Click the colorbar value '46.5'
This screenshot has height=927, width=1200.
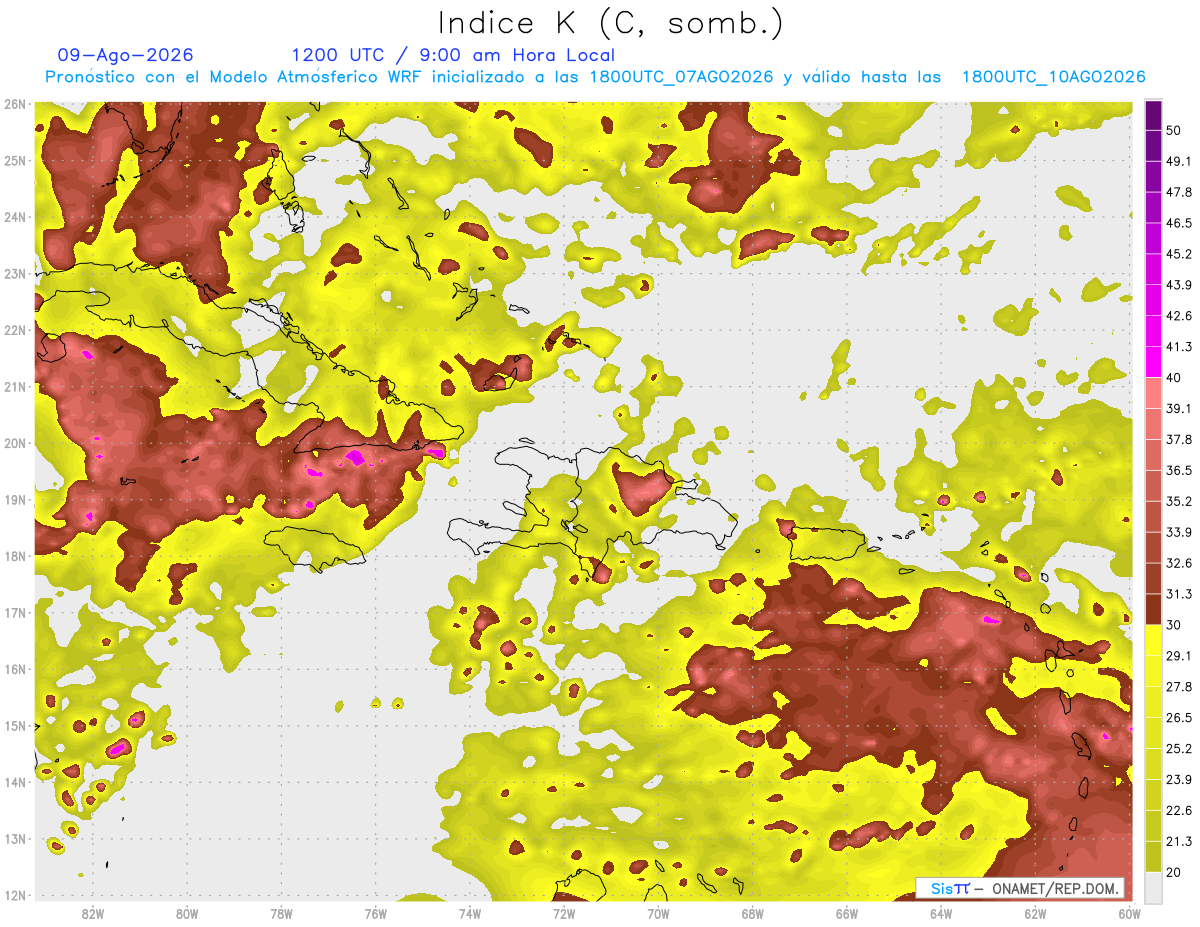pyautogui.click(x=1179, y=223)
